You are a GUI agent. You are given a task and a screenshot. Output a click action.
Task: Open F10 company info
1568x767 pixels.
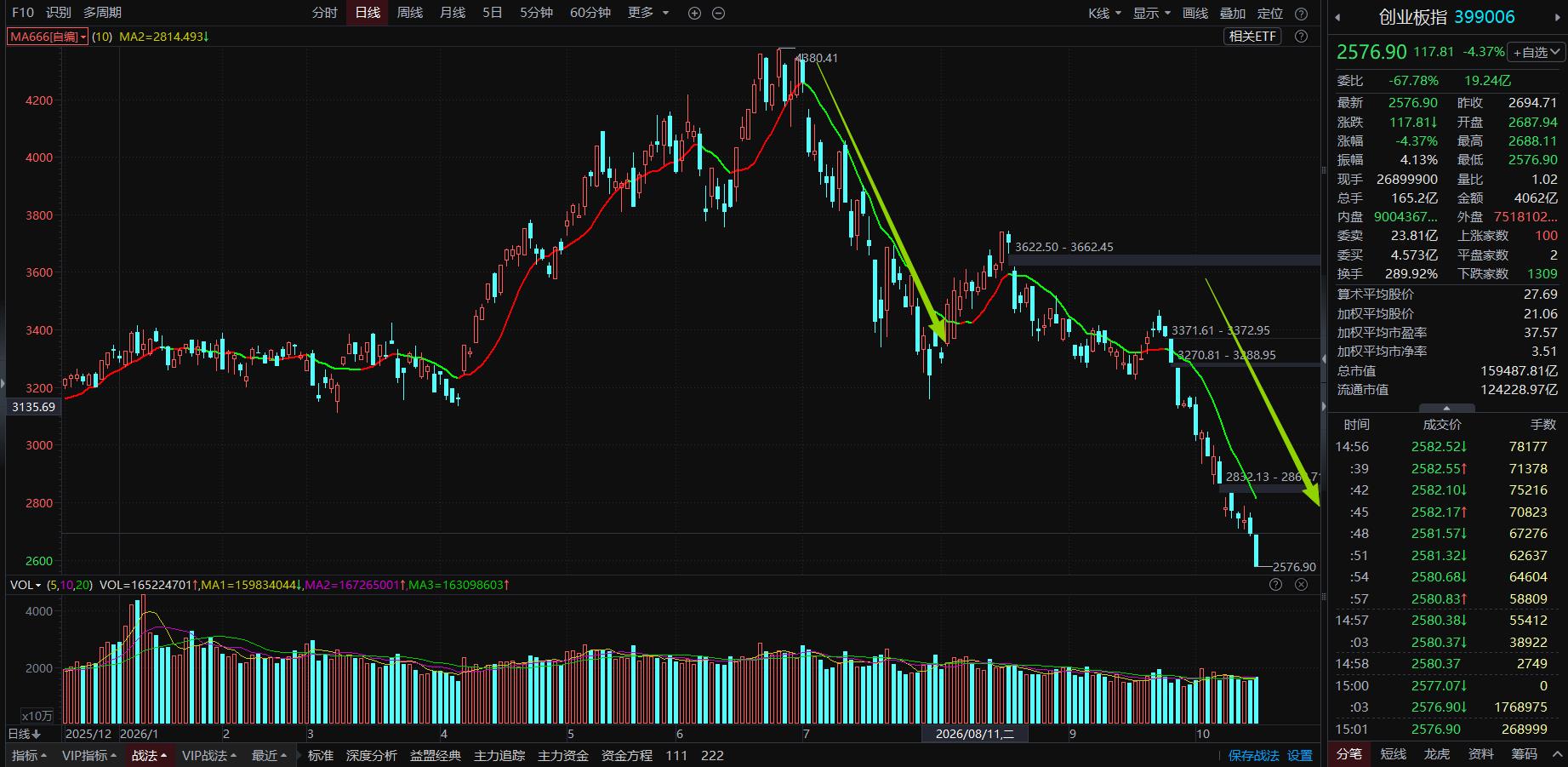point(23,13)
